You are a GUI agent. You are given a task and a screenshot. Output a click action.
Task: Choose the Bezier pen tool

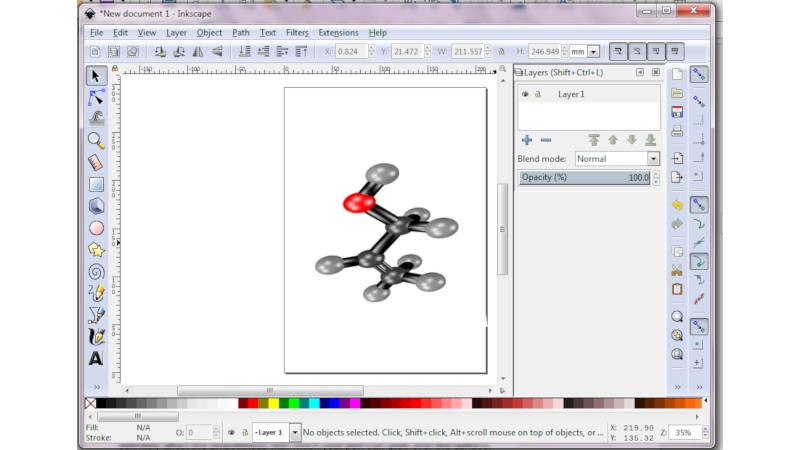coord(96,315)
